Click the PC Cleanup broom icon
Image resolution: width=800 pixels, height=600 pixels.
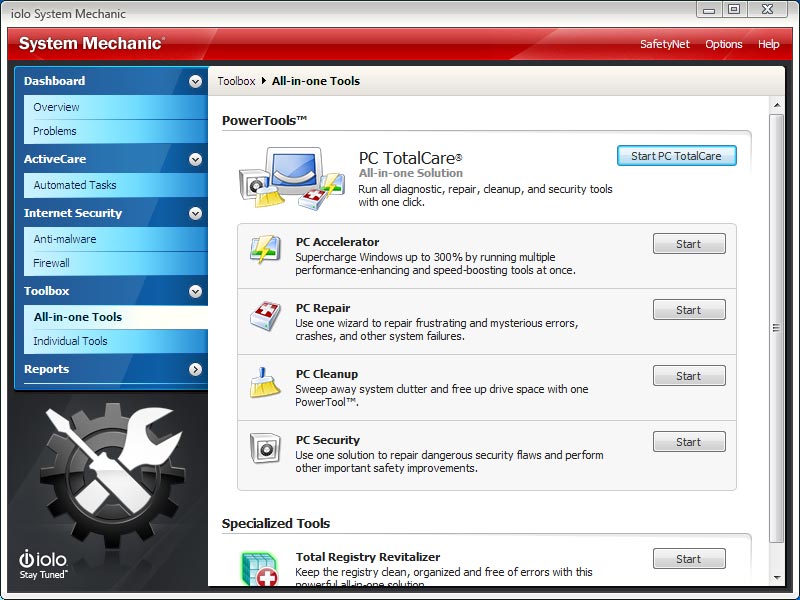click(x=265, y=383)
